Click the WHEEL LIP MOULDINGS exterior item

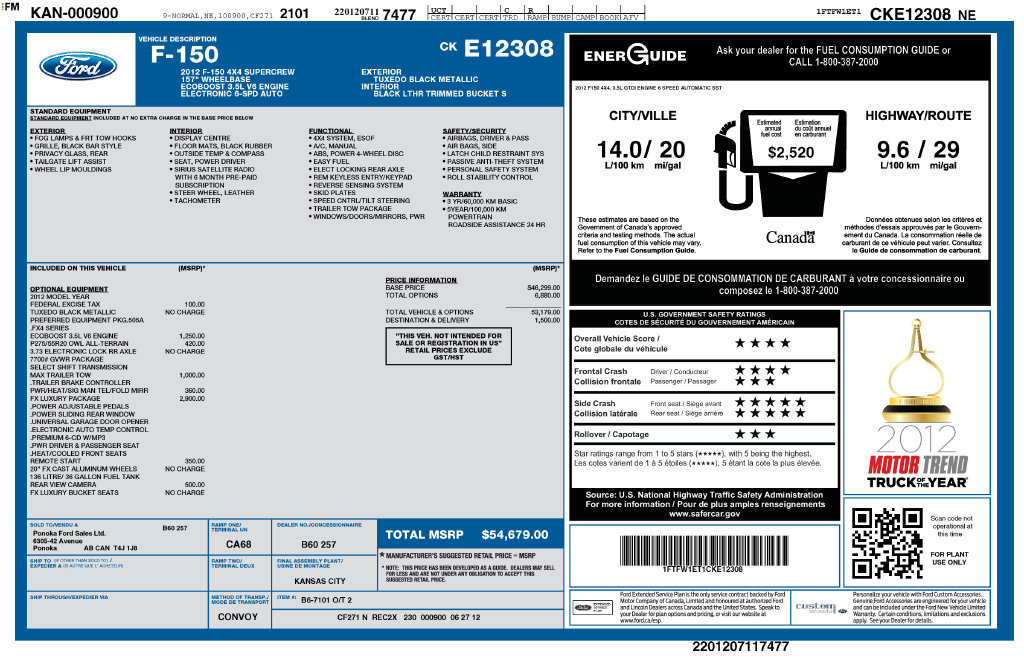pyautogui.click(x=72, y=169)
